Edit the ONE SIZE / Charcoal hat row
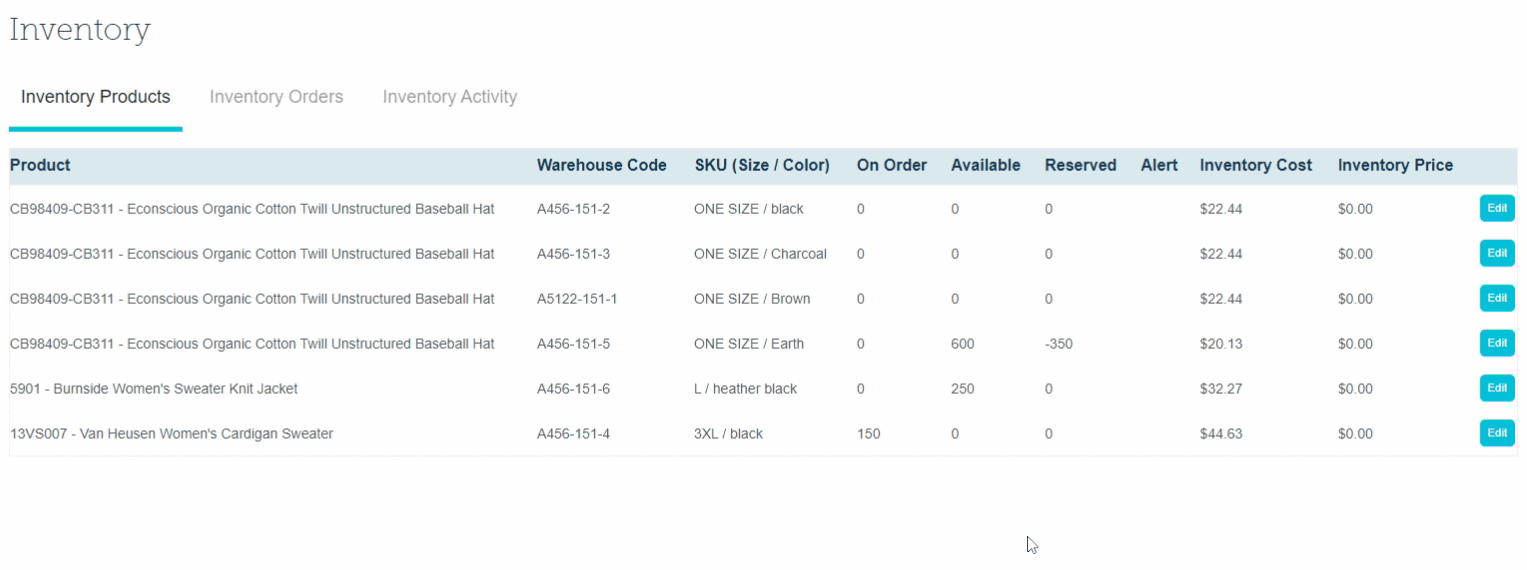Viewport: 1527px width, 570px height. point(1496,253)
